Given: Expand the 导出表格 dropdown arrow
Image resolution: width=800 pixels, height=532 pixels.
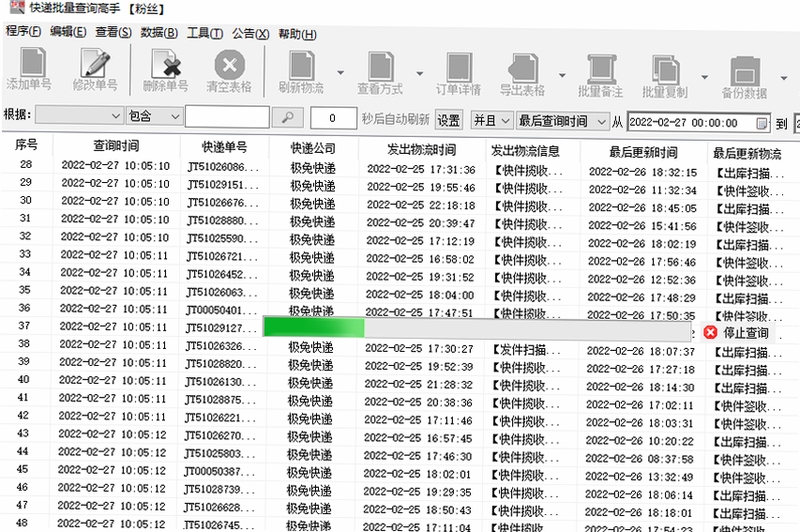Looking at the screenshot, I should pos(562,75).
